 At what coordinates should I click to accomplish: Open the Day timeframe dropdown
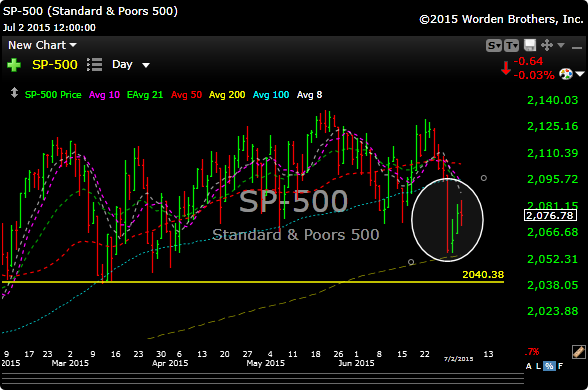tap(130, 64)
